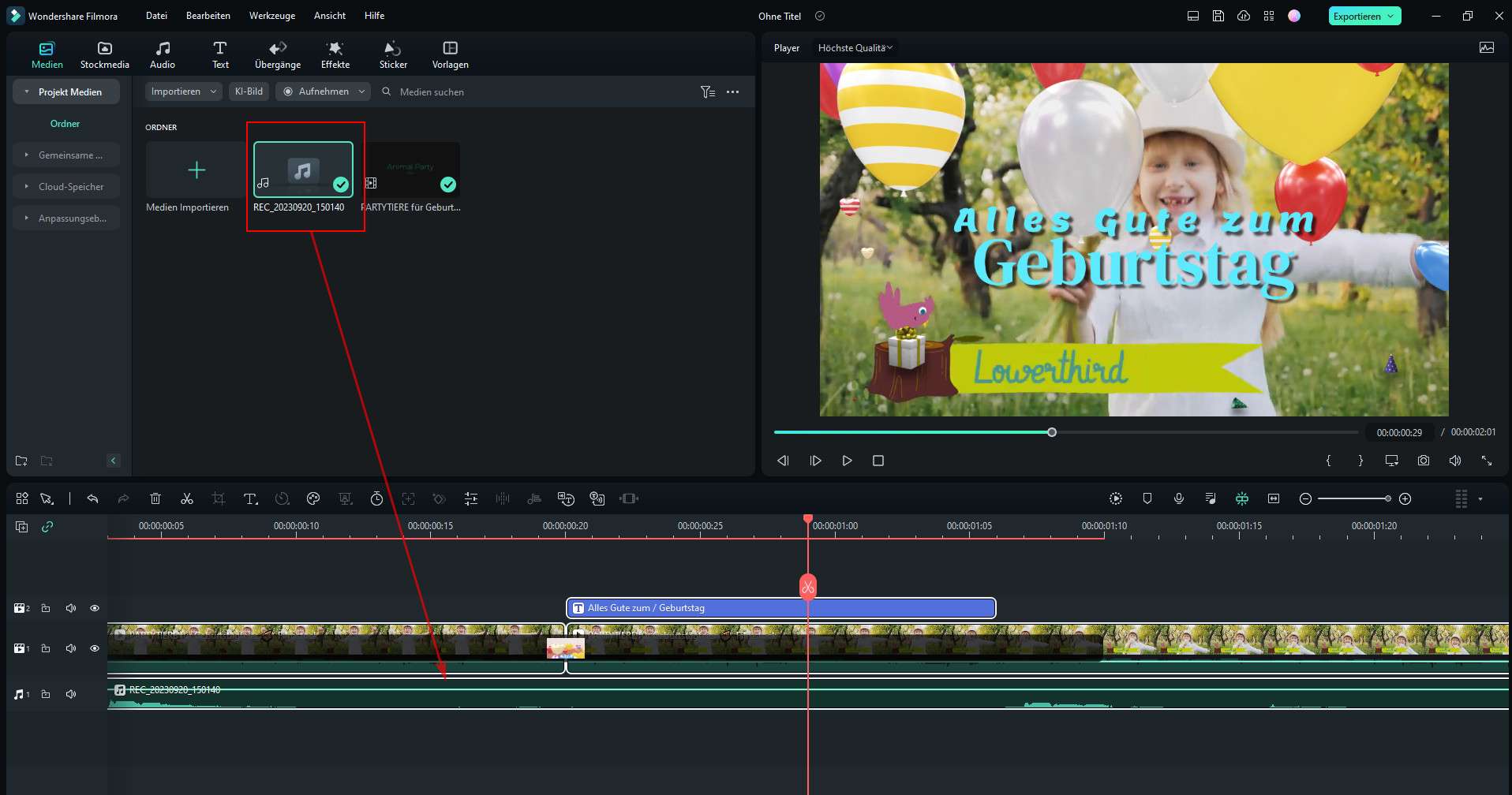
Task: Click the undo arrow in the timeline toolbar
Action: click(92, 498)
